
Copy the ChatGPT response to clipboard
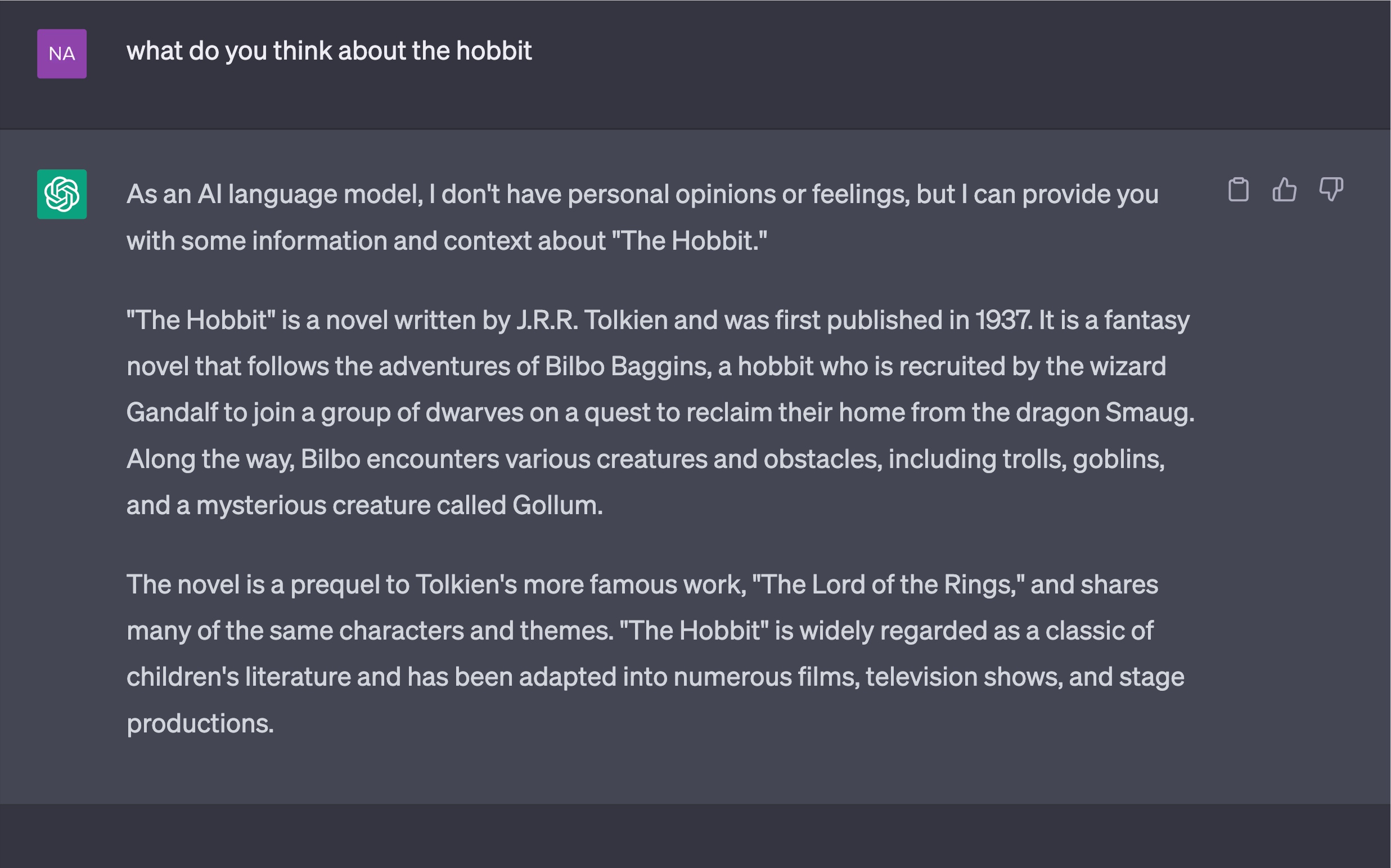(x=1239, y=190)
